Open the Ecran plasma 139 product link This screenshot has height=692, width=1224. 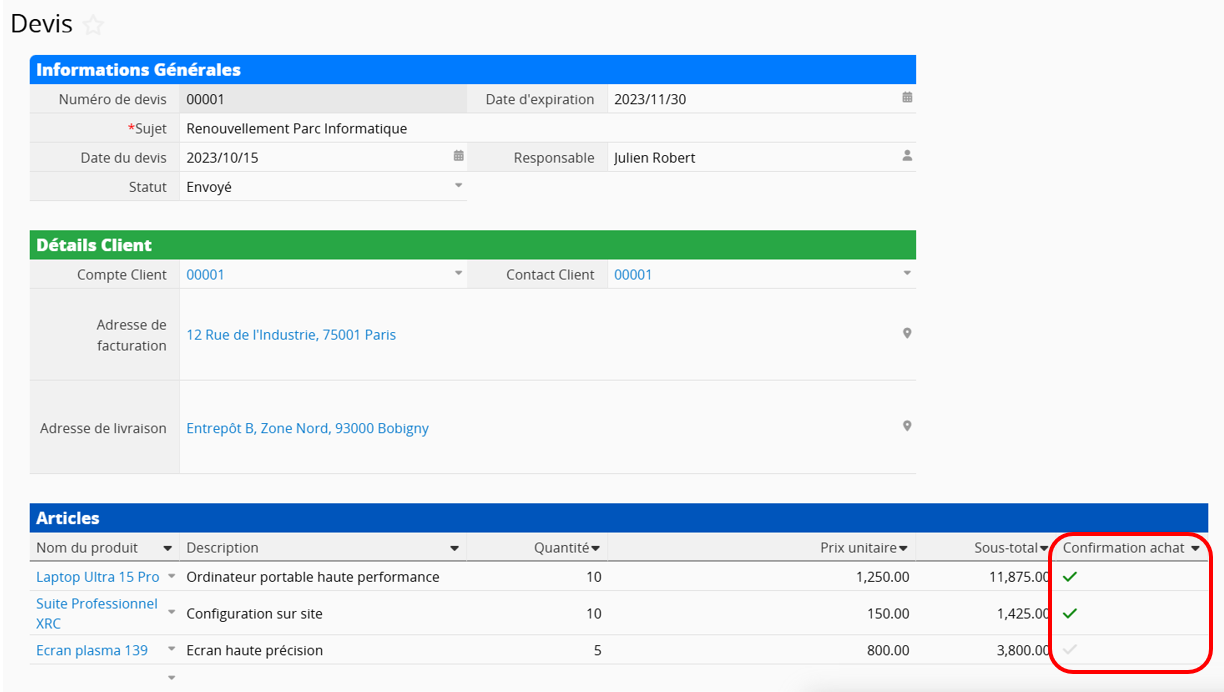(92, 650)
